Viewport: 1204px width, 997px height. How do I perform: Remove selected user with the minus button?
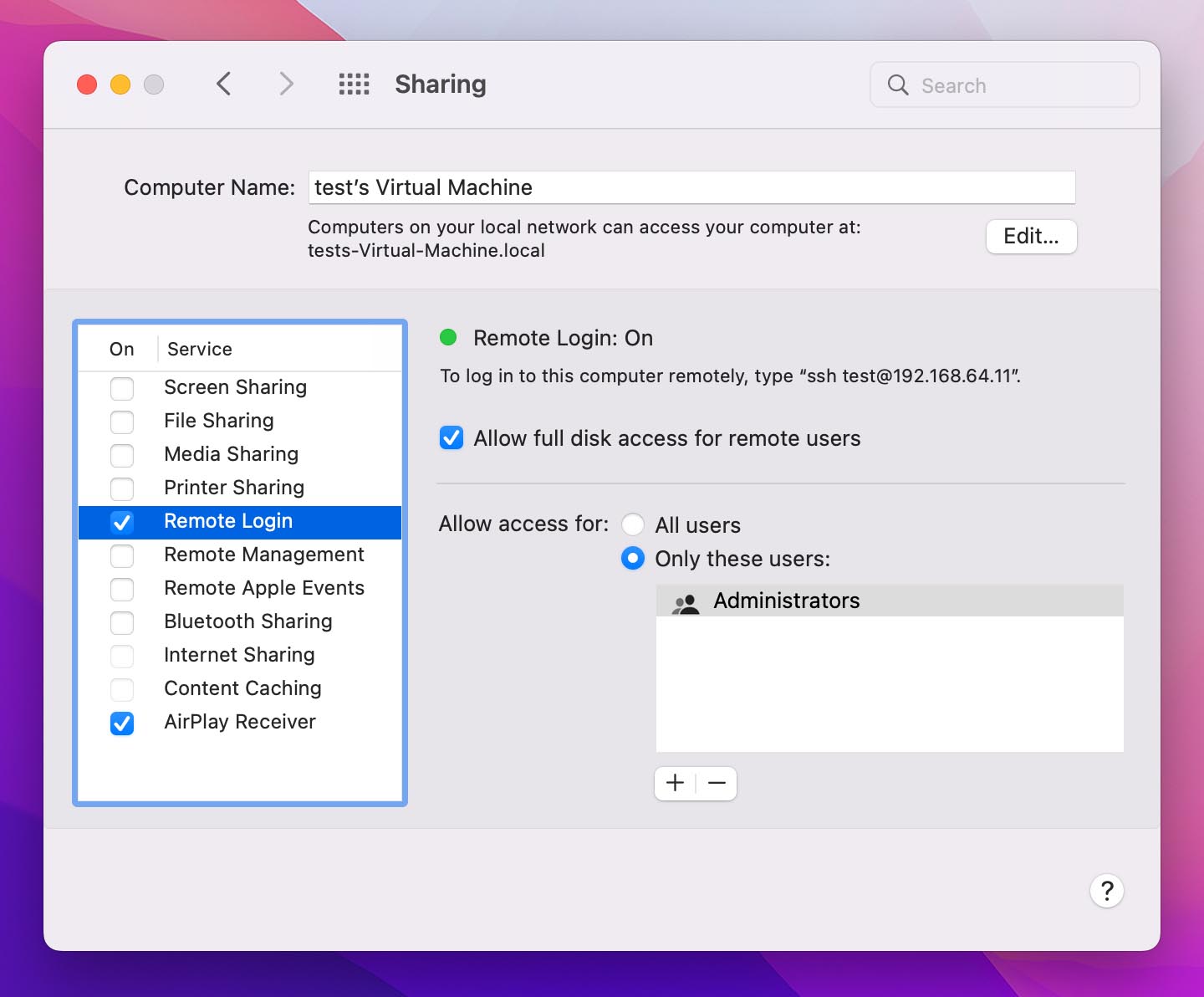coord(717,783)
